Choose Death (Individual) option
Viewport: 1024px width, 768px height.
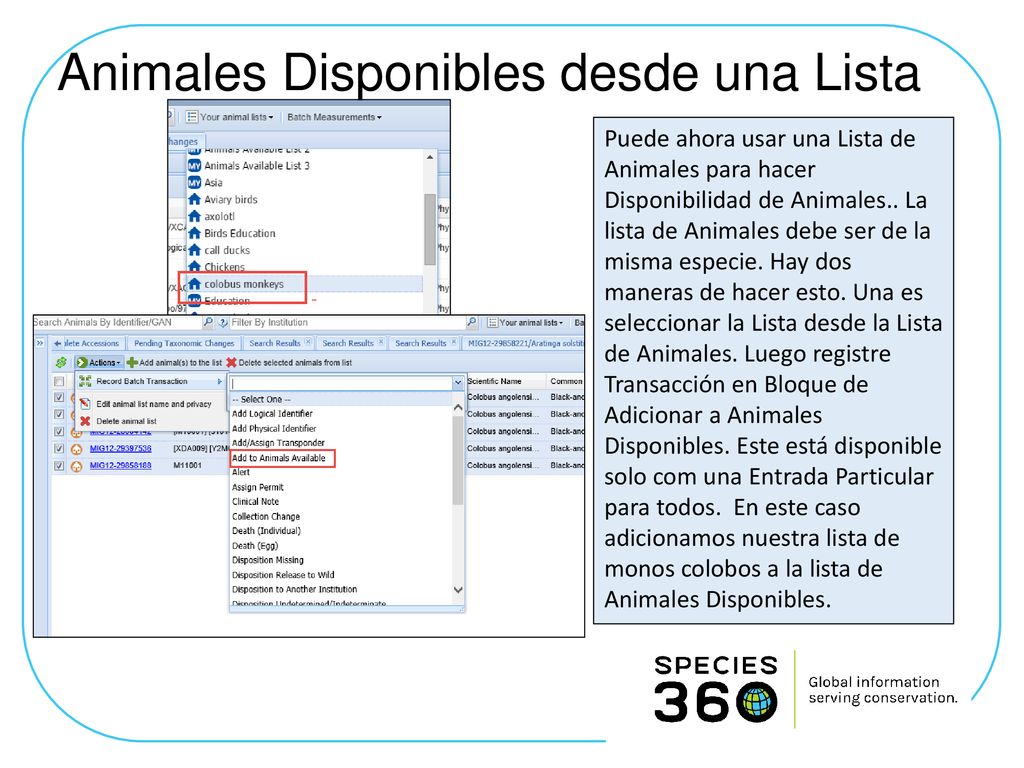[x=266, y=531]
